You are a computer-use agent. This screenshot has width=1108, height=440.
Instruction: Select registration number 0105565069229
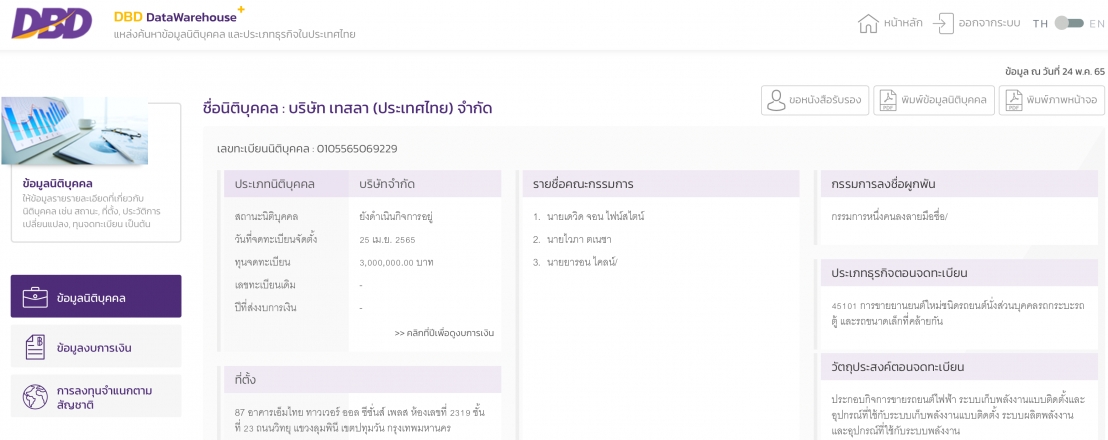pos(357,149)
